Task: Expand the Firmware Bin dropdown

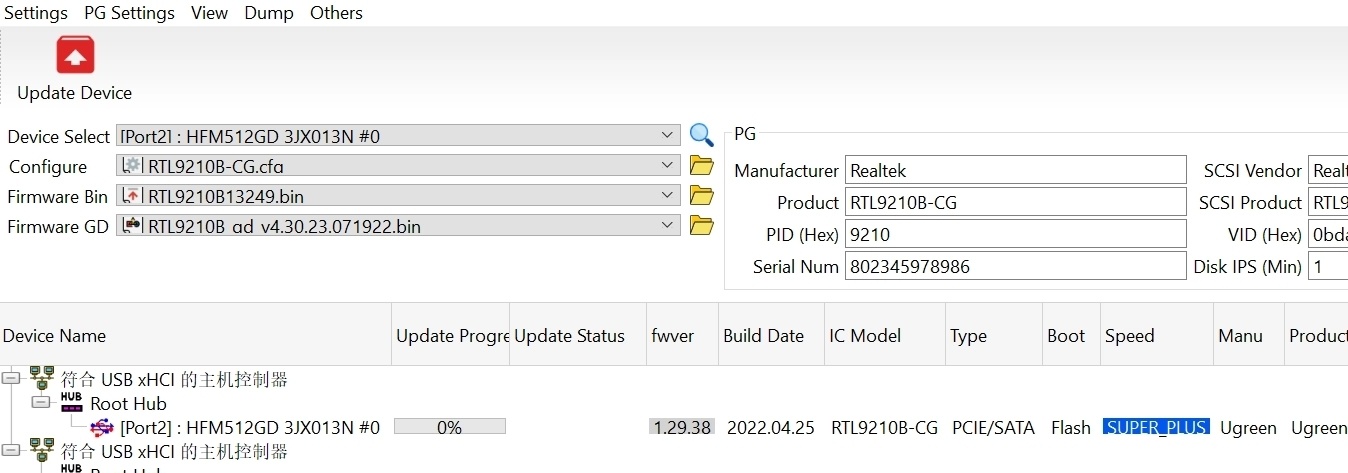Action: (668, 196)
